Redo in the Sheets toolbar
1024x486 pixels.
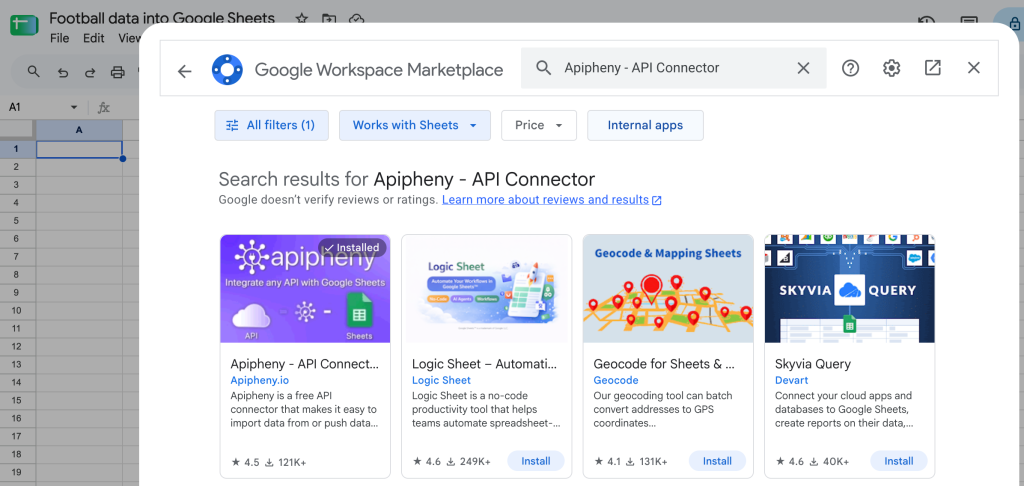click(90, 73)
